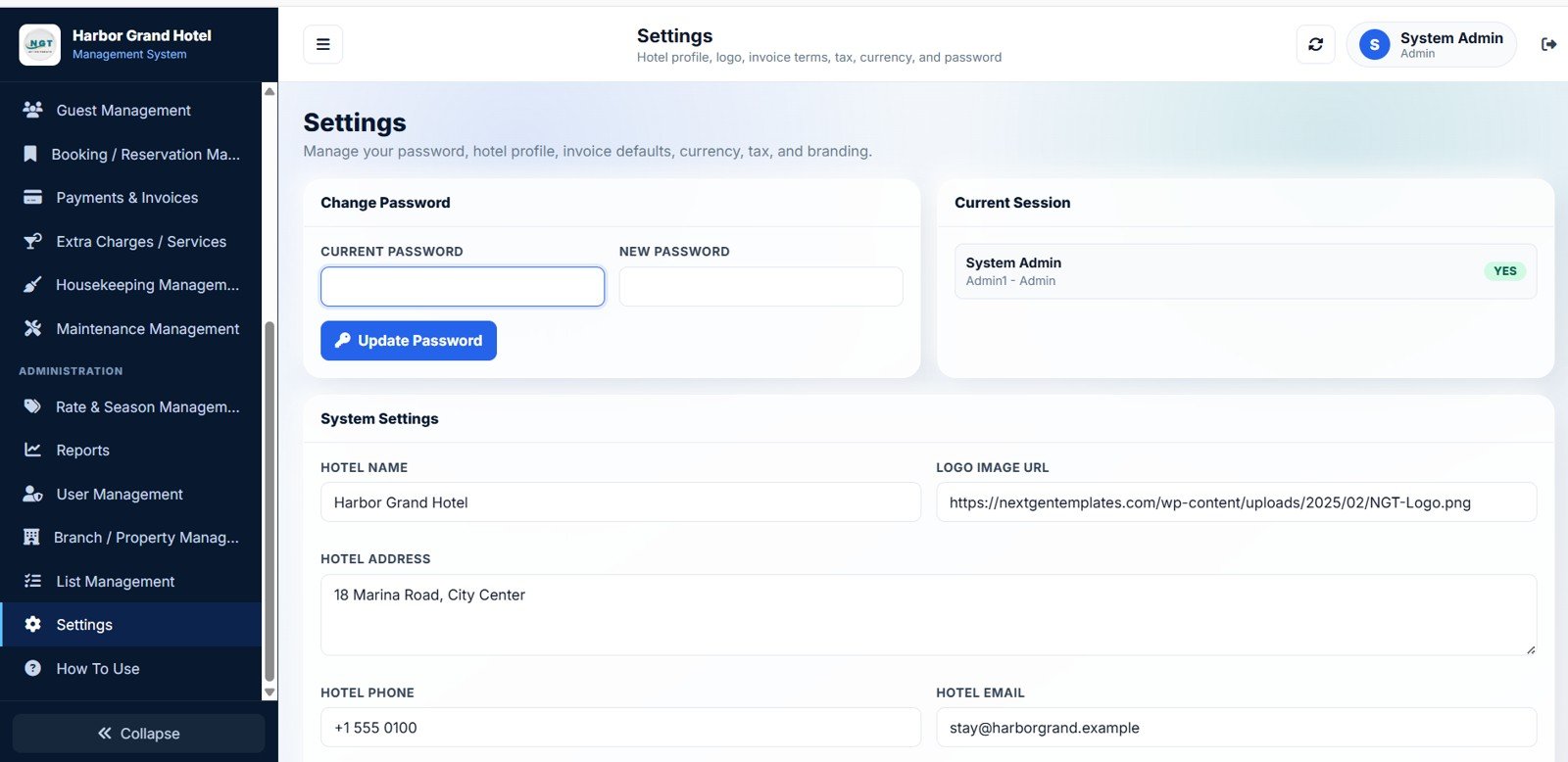
Task: Toggle the hamburger menu button
Action: [x=322, y=44]
